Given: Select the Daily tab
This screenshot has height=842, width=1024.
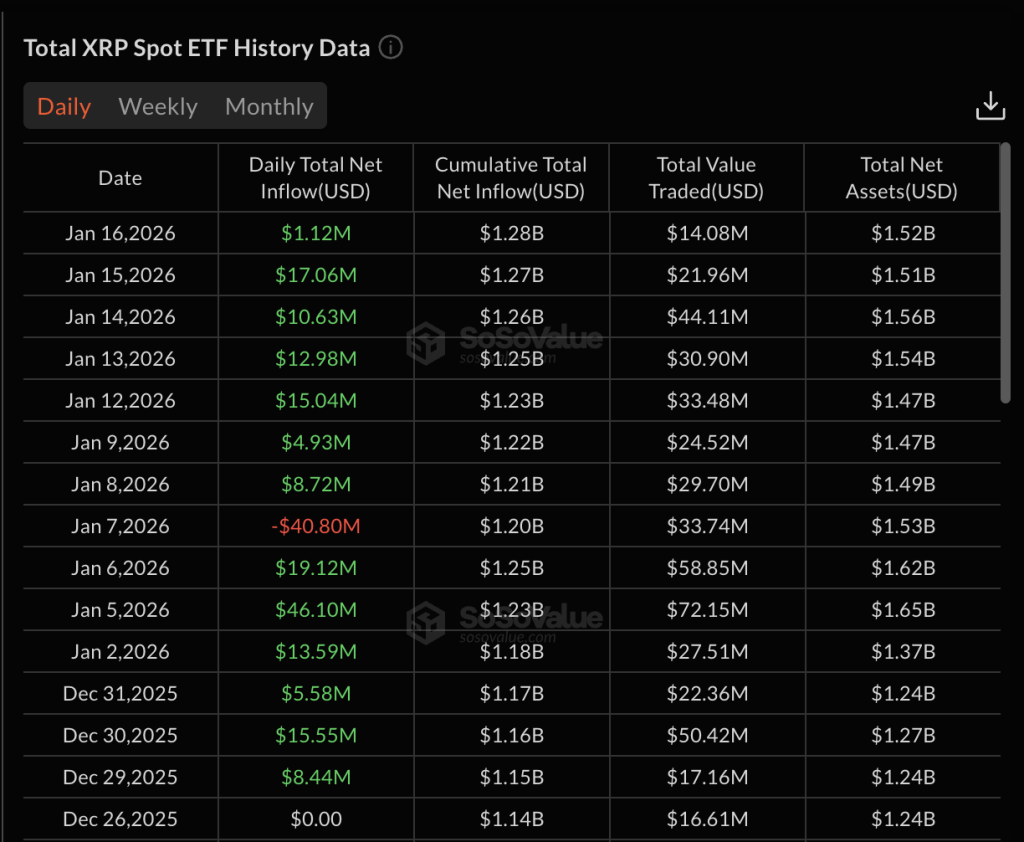Looking at the screenshot, I should point(64,106).
